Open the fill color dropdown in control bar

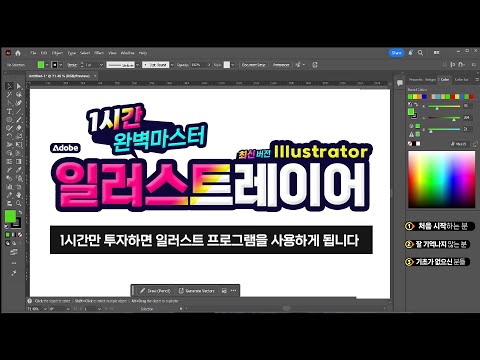pos(47,65)
